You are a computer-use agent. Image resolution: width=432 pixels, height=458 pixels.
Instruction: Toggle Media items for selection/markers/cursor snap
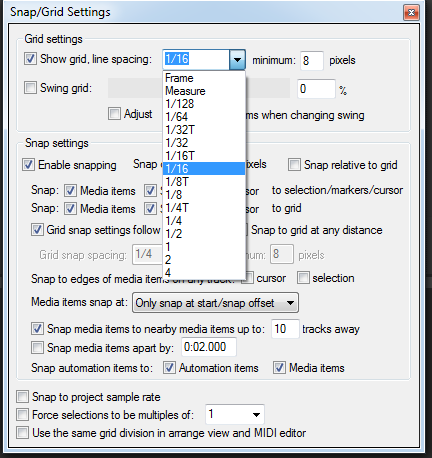click(70, 191)
